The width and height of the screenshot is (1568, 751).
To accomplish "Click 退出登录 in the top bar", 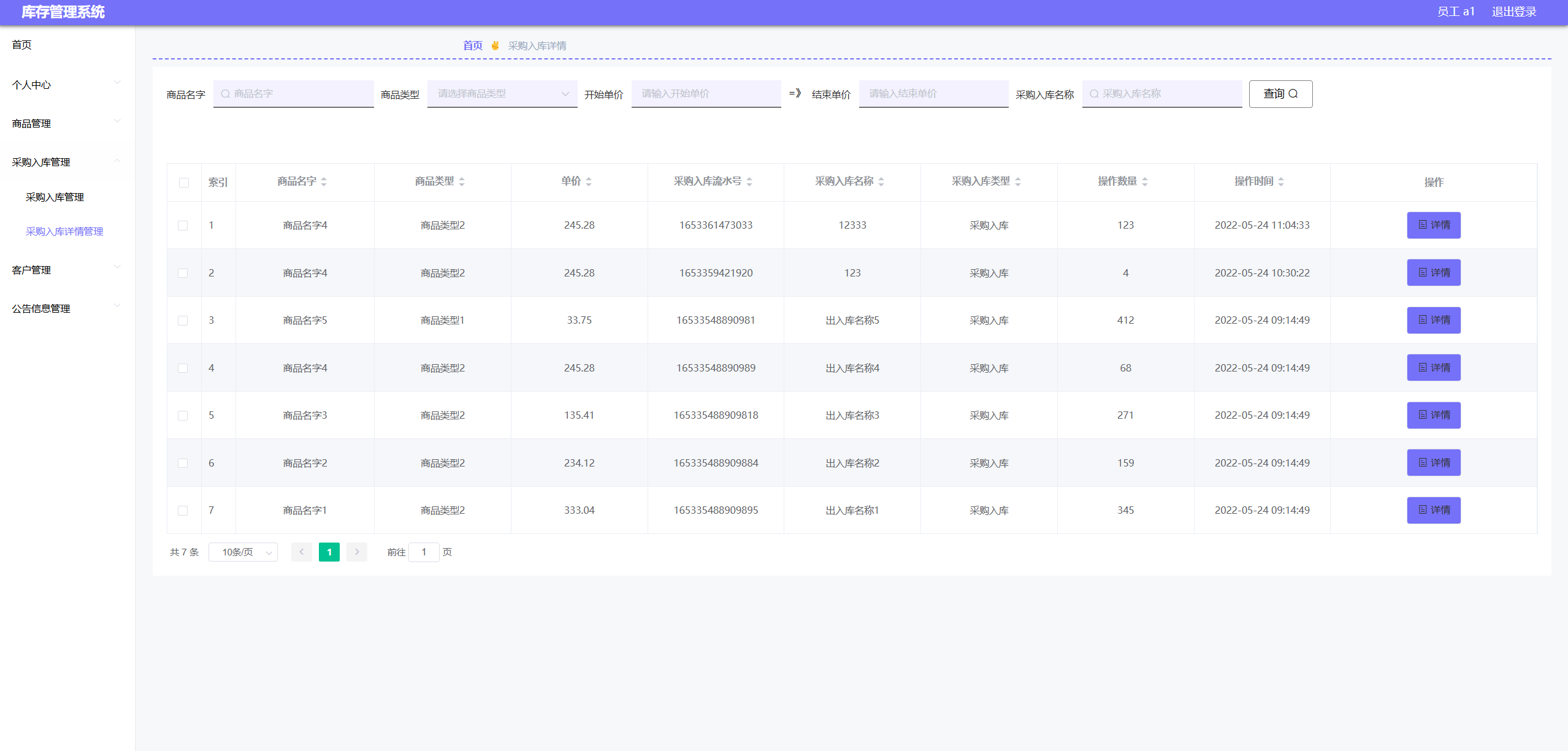I will [1513, 12].
